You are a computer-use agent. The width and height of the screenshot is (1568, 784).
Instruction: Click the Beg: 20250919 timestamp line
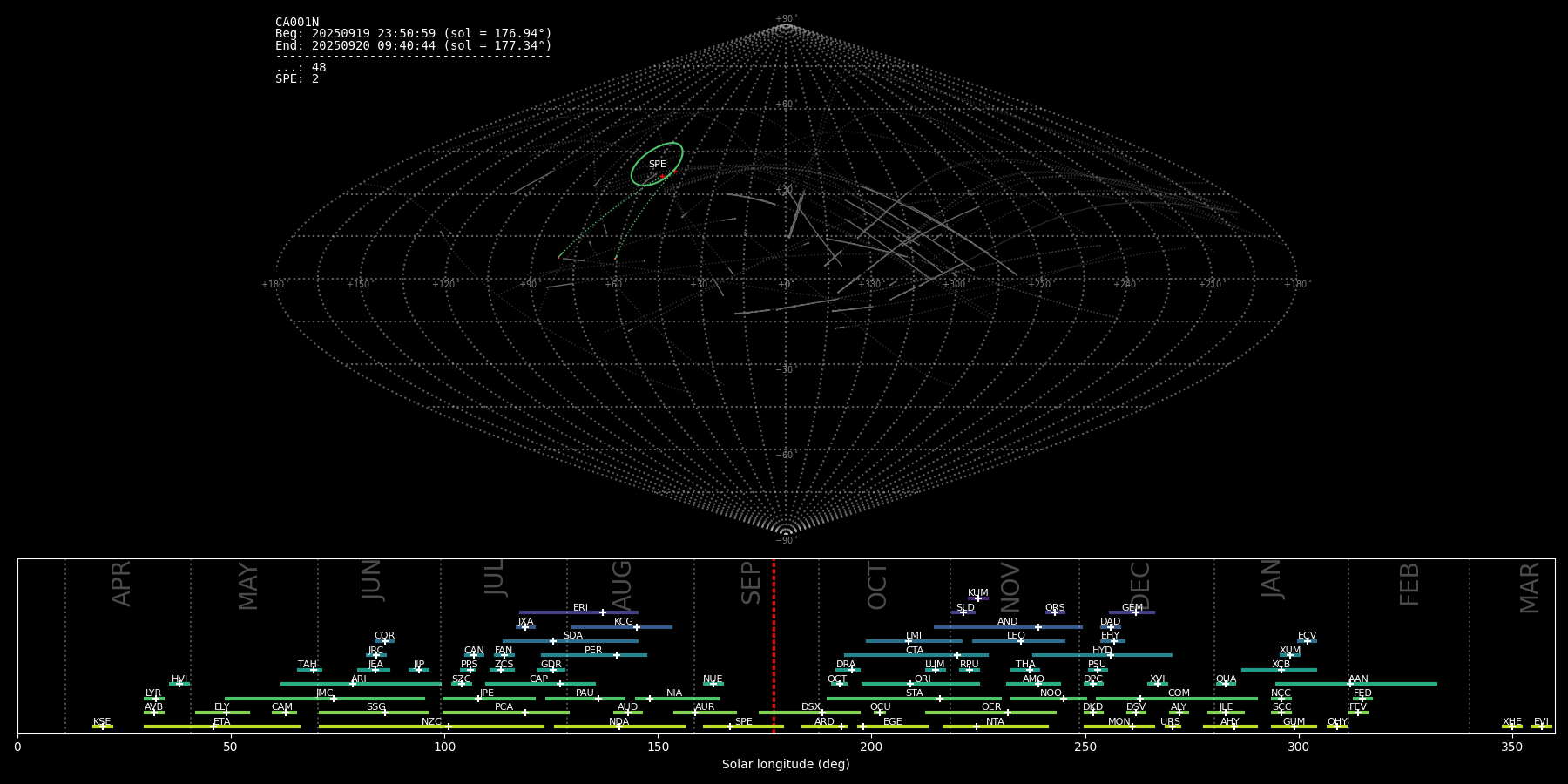point(414,34)
